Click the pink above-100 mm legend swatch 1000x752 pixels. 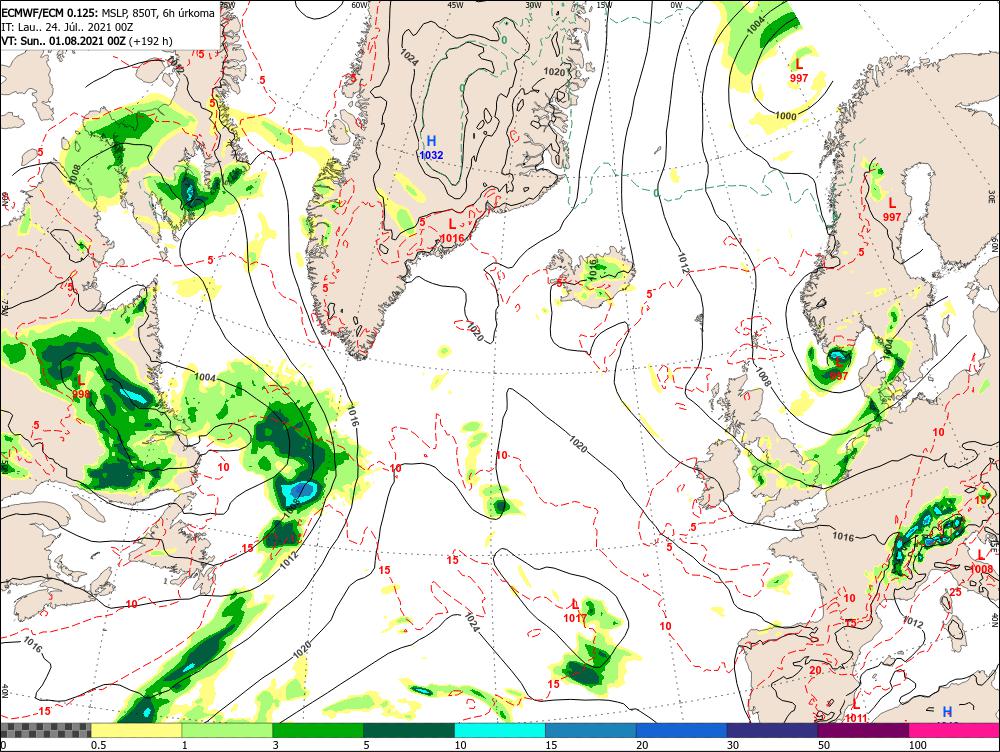pos(954,730)
